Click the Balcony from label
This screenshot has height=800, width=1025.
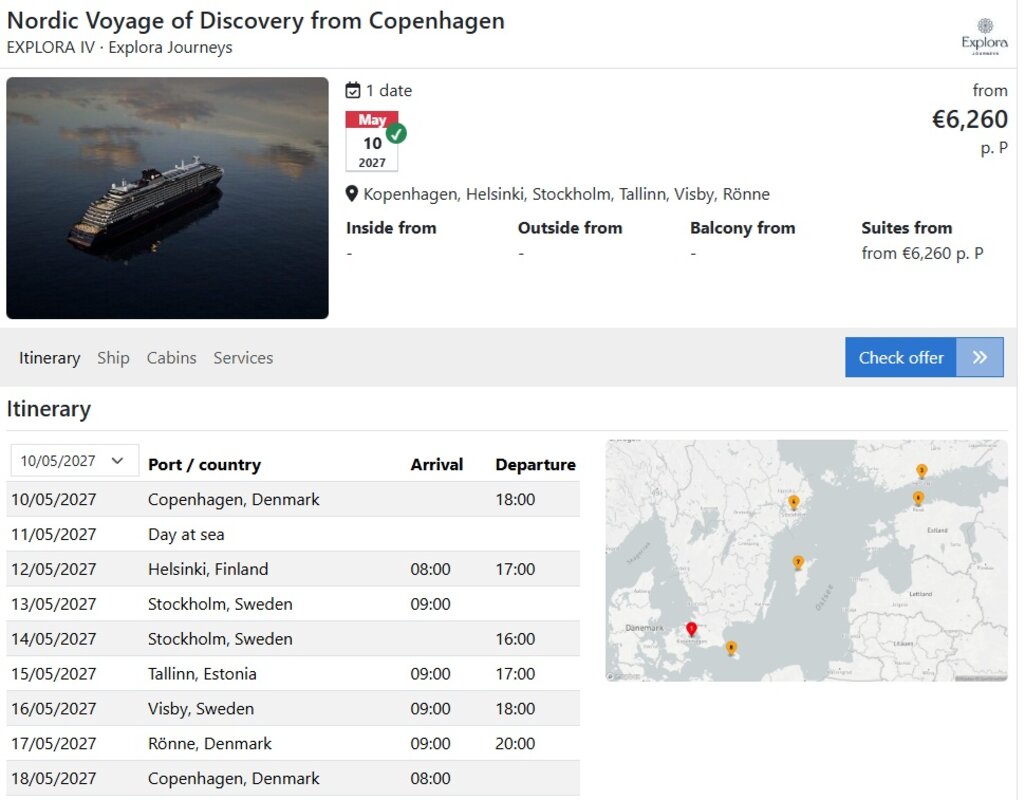[743, 227]
